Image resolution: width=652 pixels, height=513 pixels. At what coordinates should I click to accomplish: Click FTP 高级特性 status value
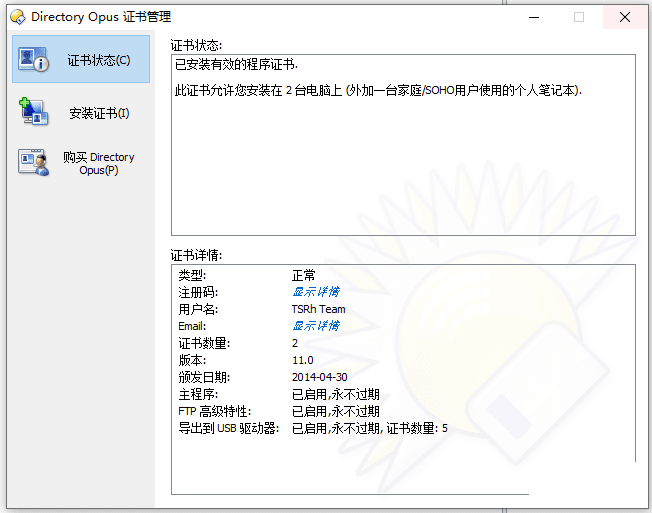(x=336, y=411)
